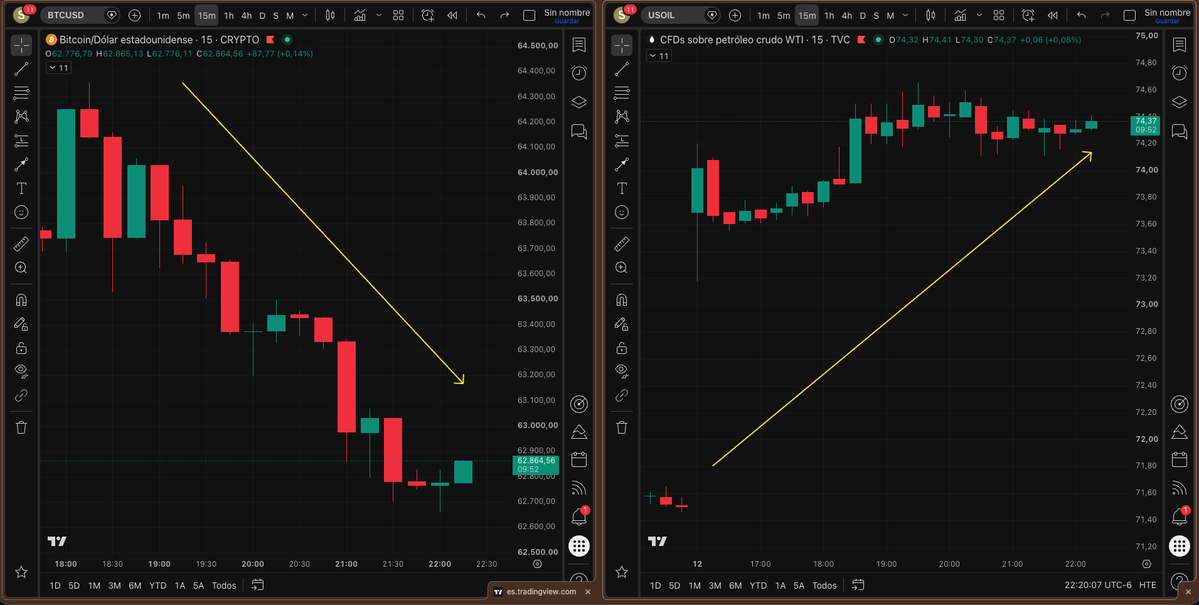
Task: Open time axis settings gear in BTCUSD chart
Action: pyautogui.click(x=538, y=564)
